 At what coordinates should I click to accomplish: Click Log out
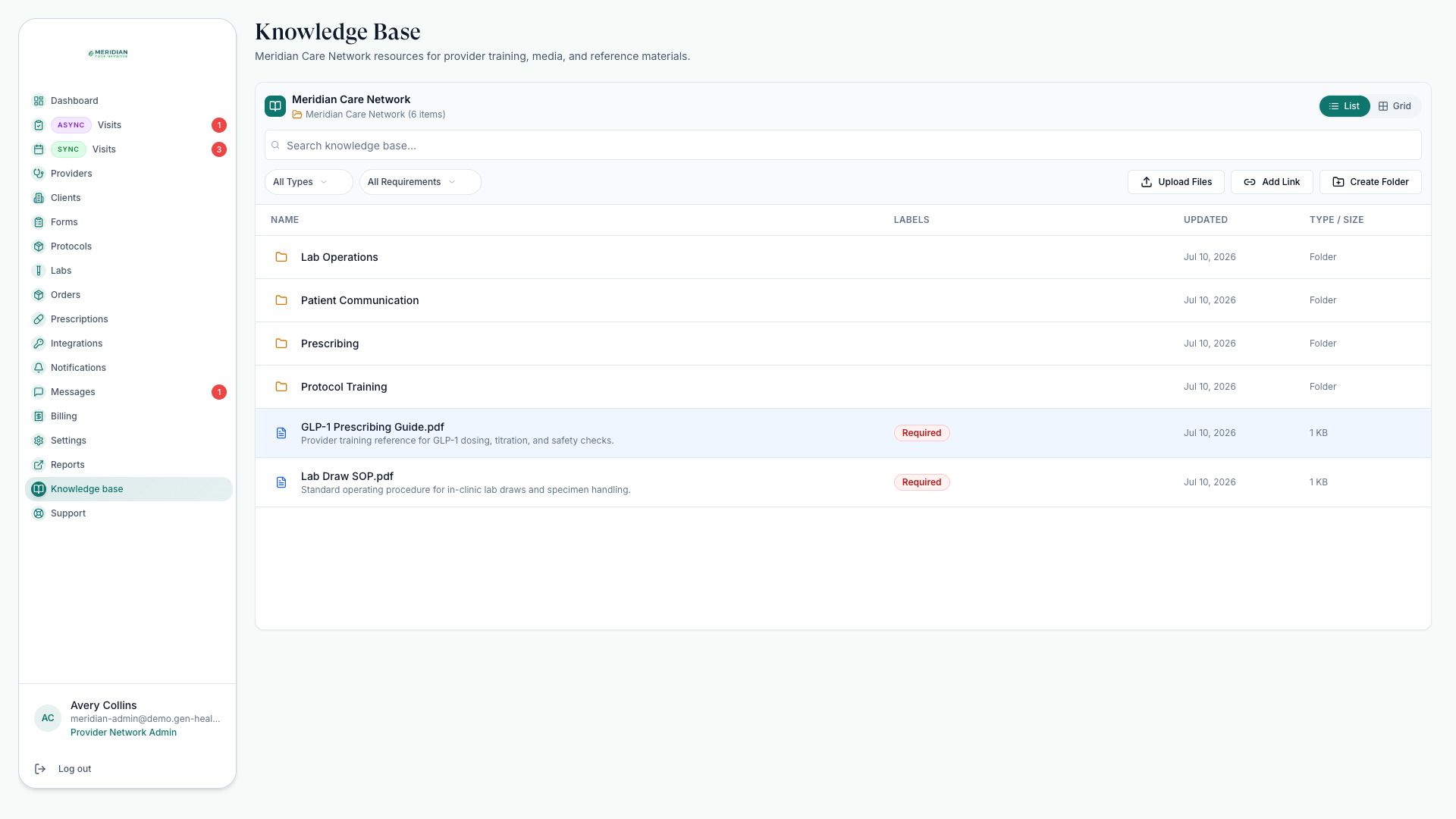(74, 769)
